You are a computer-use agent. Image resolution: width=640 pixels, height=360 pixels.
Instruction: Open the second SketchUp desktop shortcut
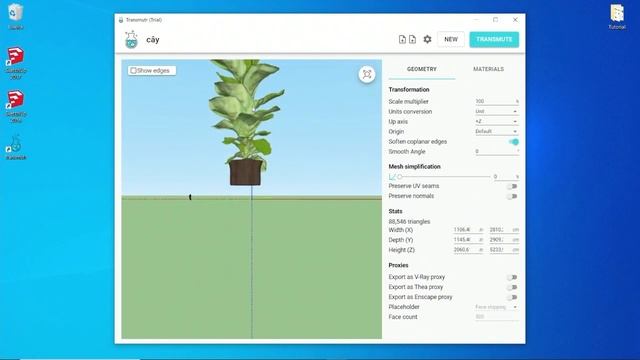tap(16, 106)
